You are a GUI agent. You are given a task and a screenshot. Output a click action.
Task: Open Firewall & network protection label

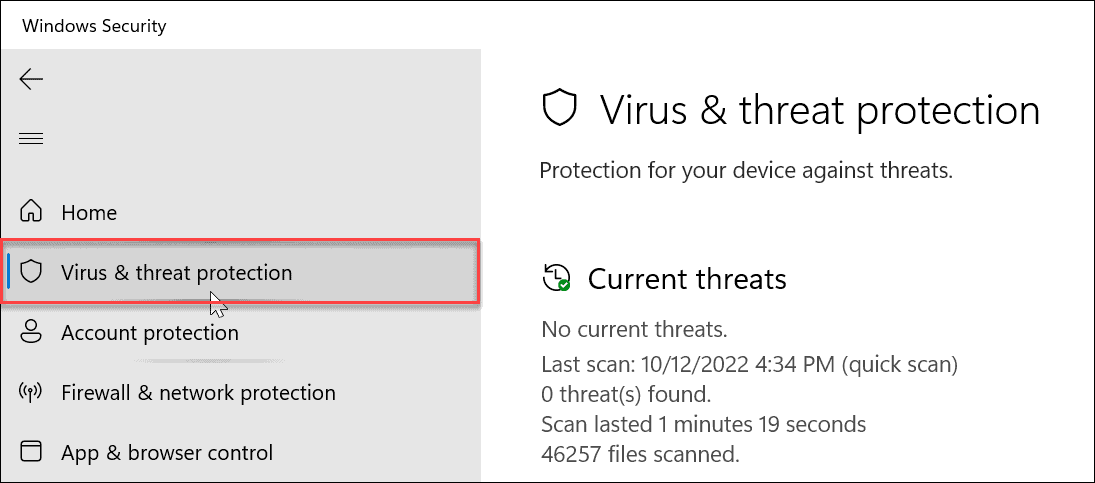coord(198,393)
